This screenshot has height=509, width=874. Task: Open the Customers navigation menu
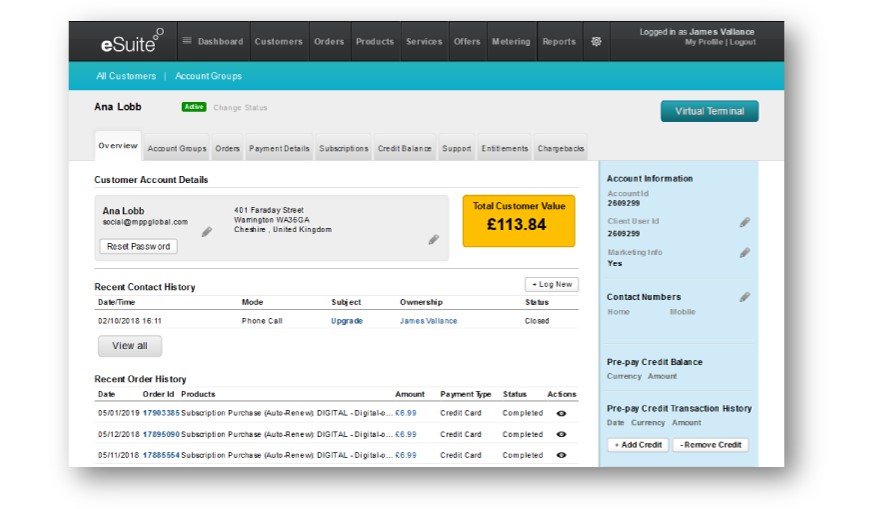point(278,42)
